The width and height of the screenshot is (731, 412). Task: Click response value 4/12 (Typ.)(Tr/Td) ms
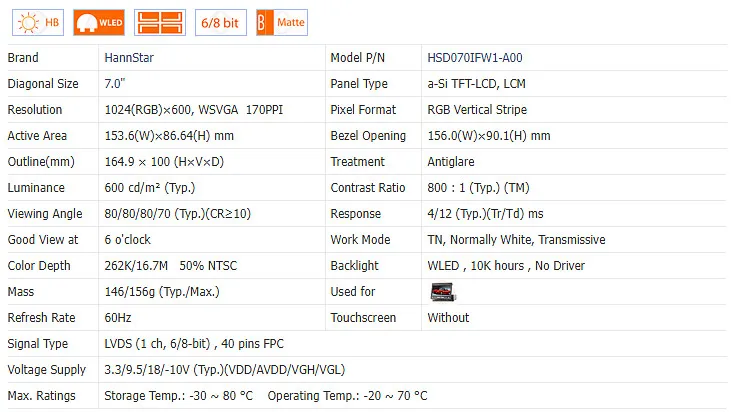click(x=485, y=214)
